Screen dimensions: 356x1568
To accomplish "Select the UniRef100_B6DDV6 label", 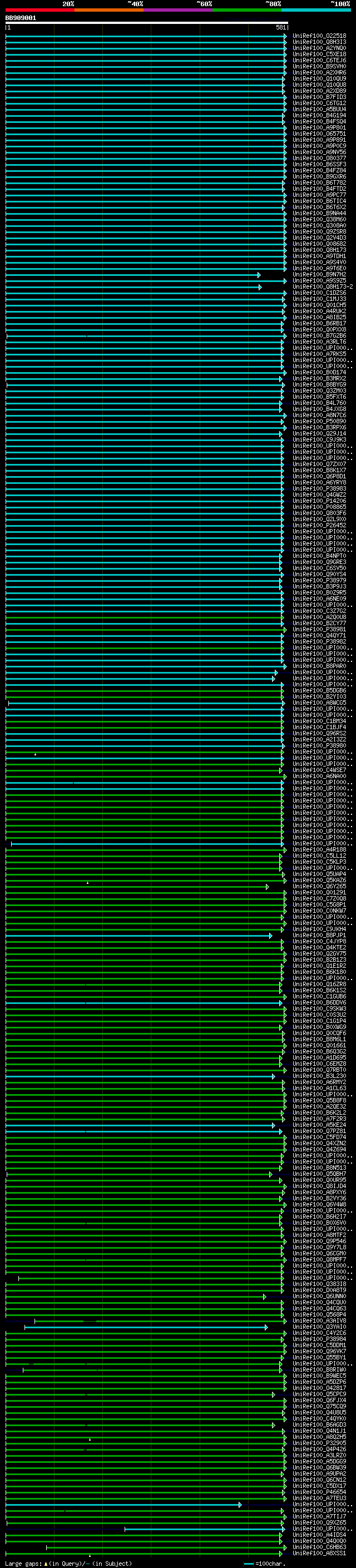I will 319,1002.
